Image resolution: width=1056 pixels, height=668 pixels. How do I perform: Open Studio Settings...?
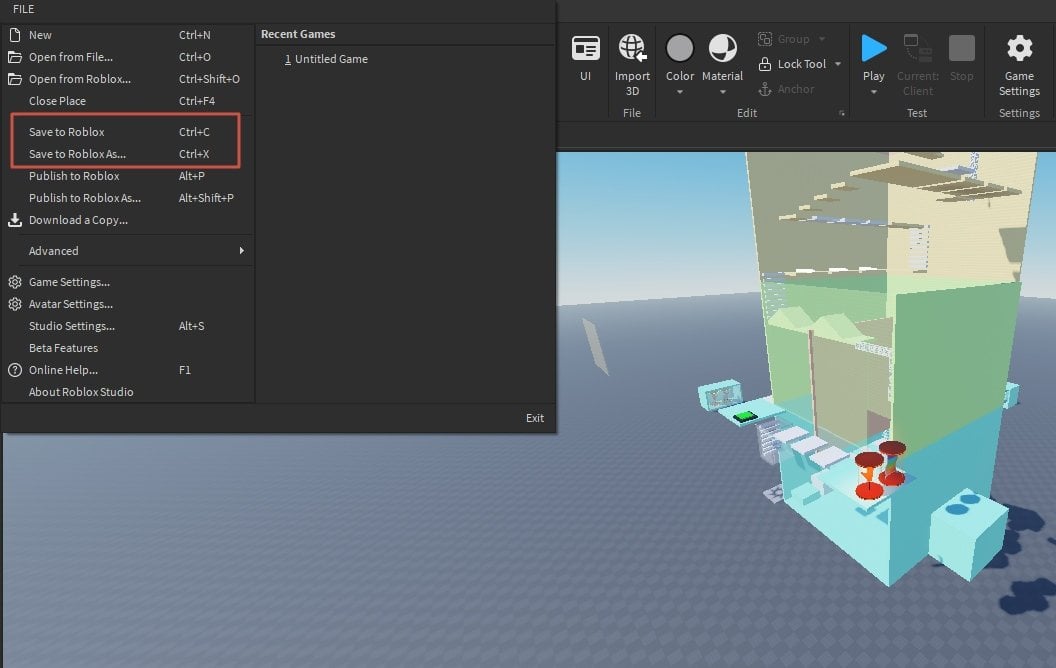(x=127, y=326)
